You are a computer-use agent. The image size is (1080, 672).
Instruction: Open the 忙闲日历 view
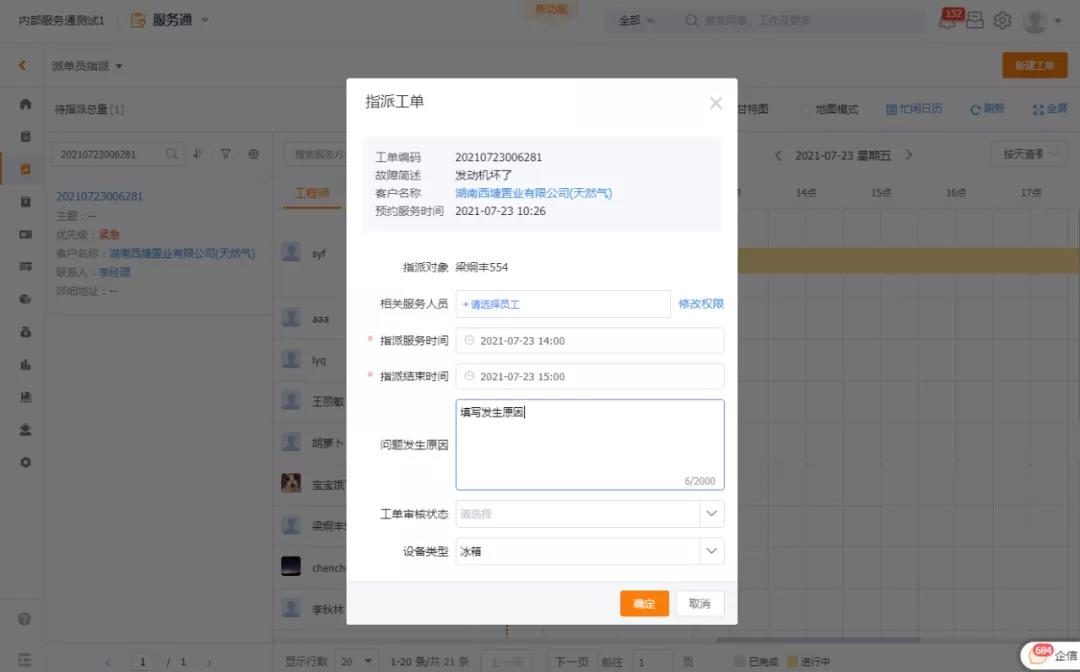[x=914, y=109]
